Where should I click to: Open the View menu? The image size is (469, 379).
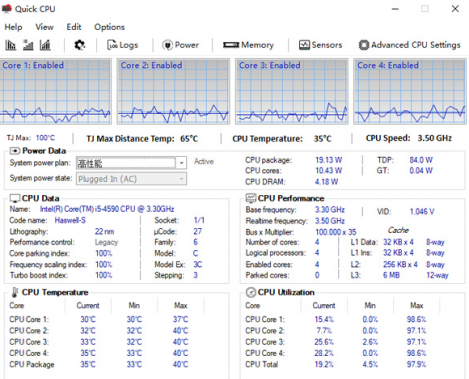[44, 27]
